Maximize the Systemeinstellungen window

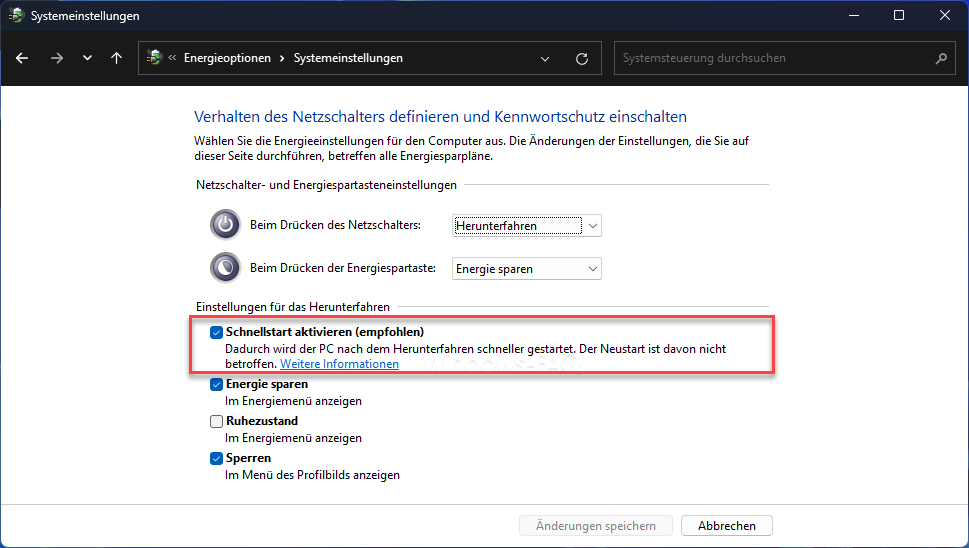899,15
